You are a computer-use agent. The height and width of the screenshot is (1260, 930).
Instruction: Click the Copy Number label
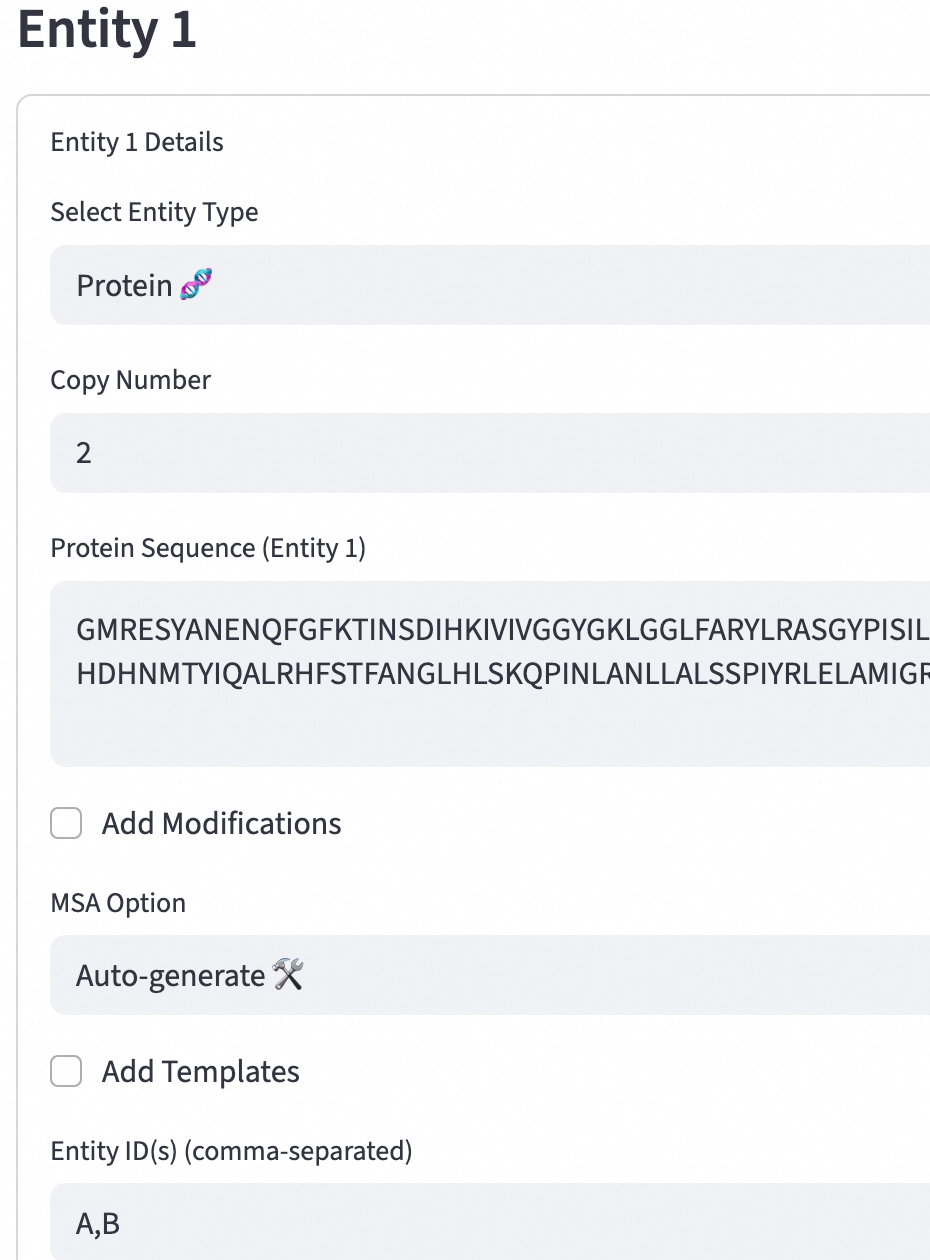pos(131,380)
